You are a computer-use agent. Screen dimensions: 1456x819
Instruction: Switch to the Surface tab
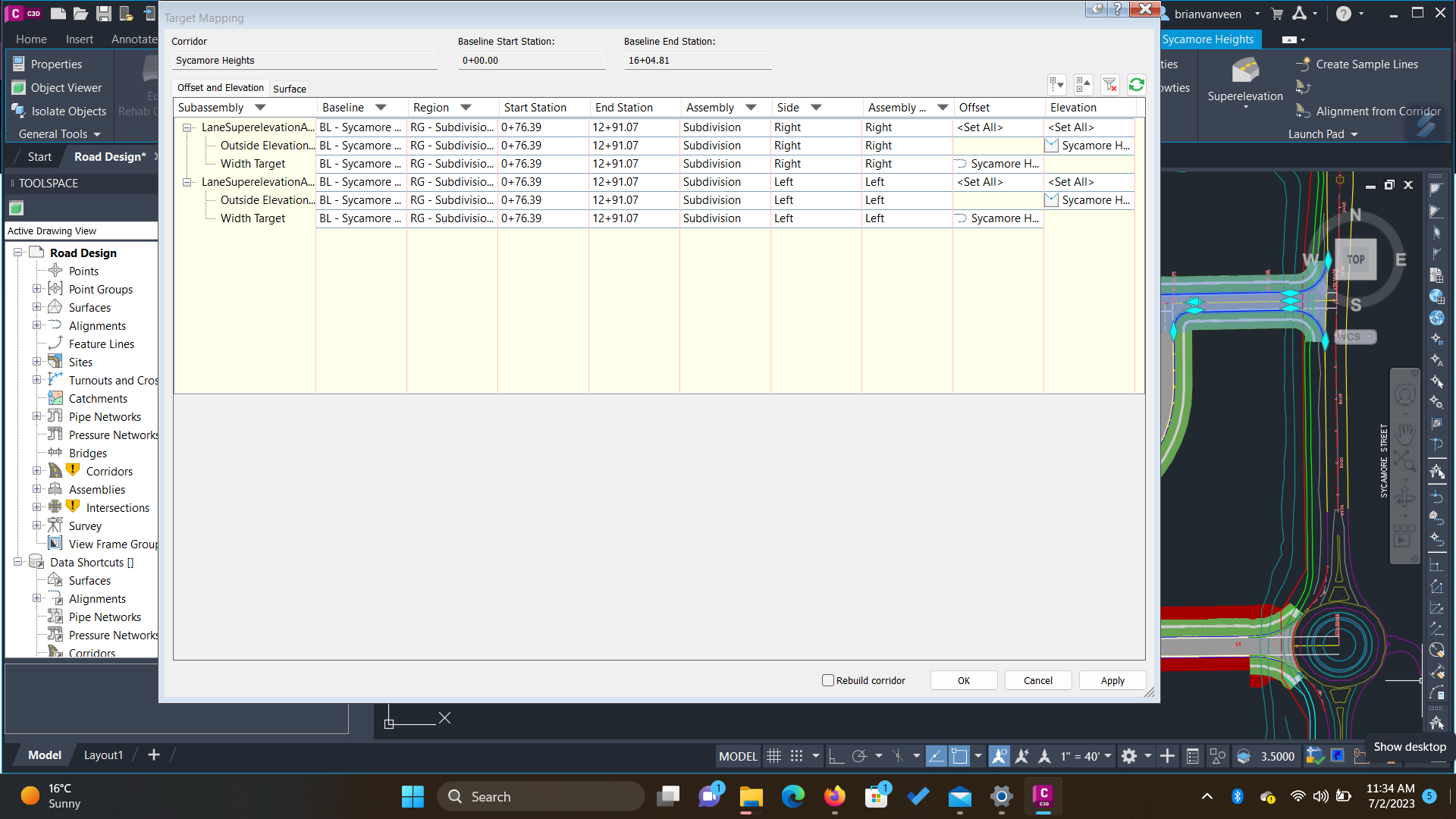(x=290, y=89)
